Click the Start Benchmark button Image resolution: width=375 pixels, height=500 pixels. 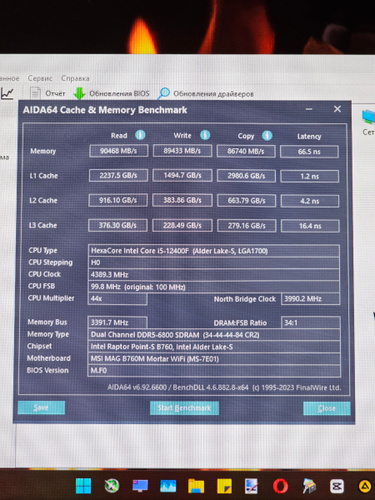(x=184, y=408)
